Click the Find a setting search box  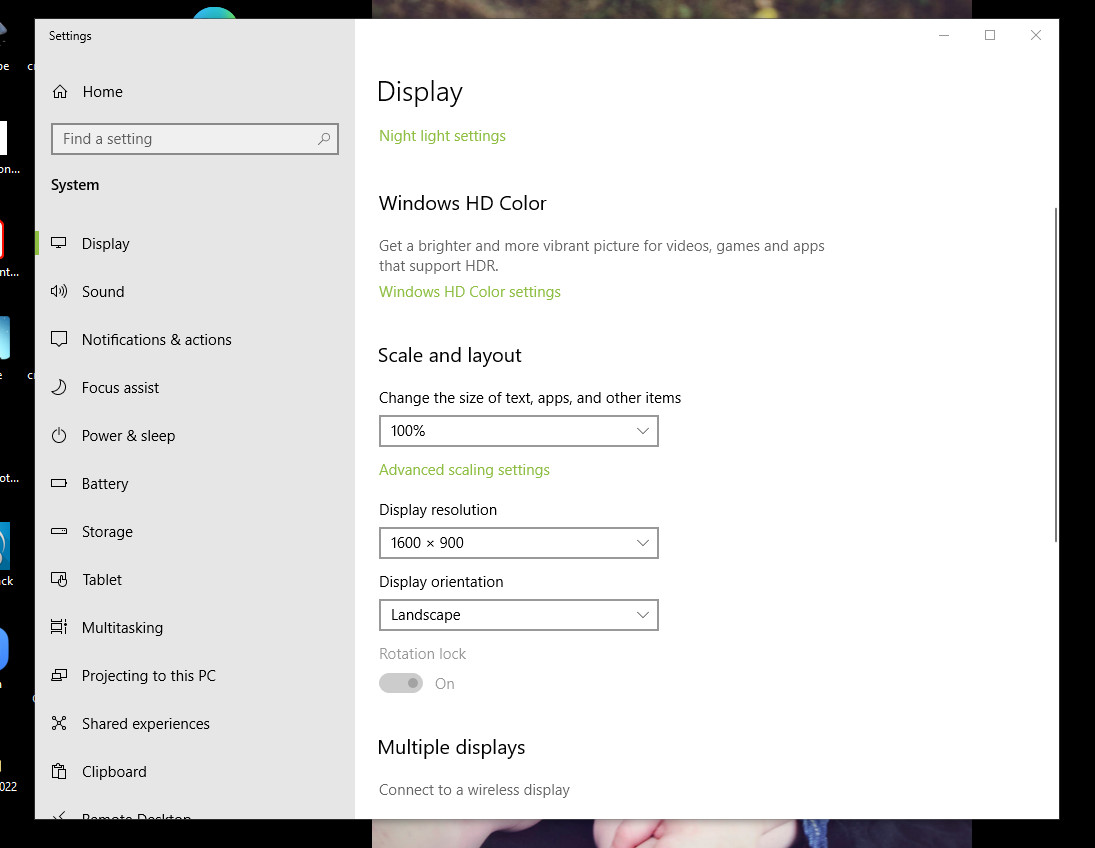click(185, 139)
